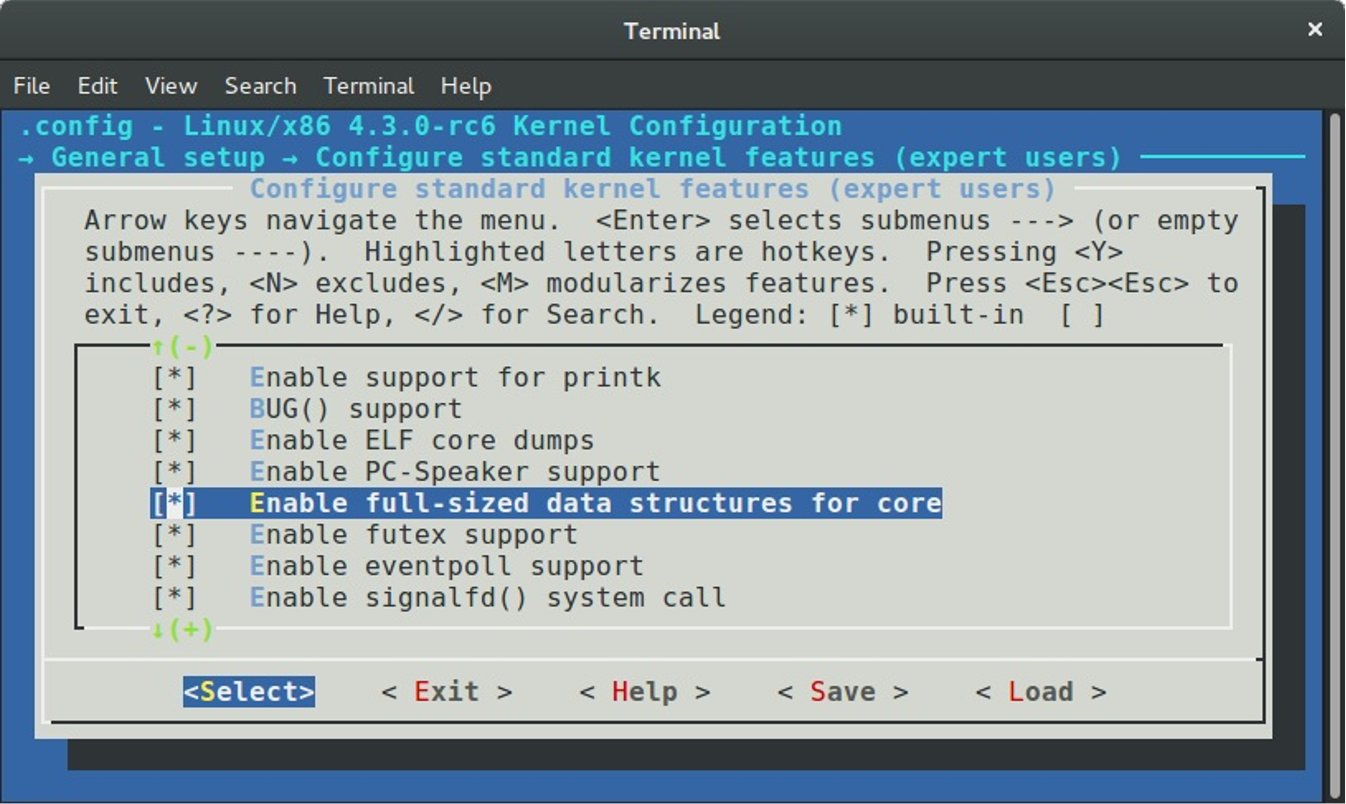This screenshot has width=1346, height=804.
Task: Toggle Enable PC-Speaker support checkbox
Action: (175, 472)
